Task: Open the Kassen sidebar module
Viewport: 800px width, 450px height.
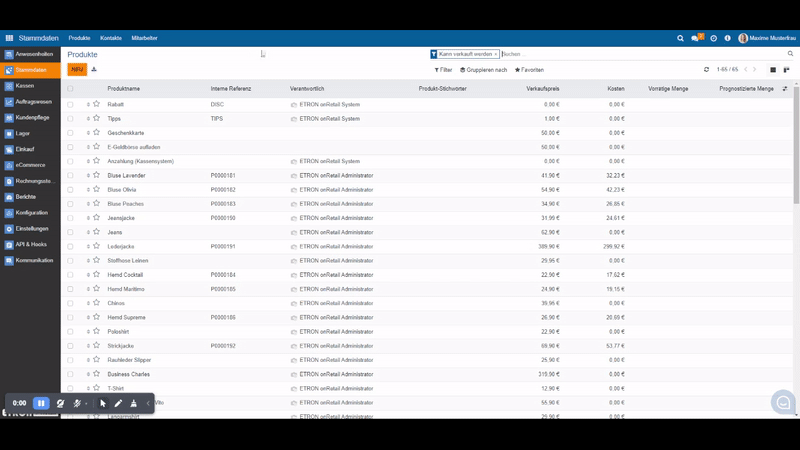Action: coord(25,86)
